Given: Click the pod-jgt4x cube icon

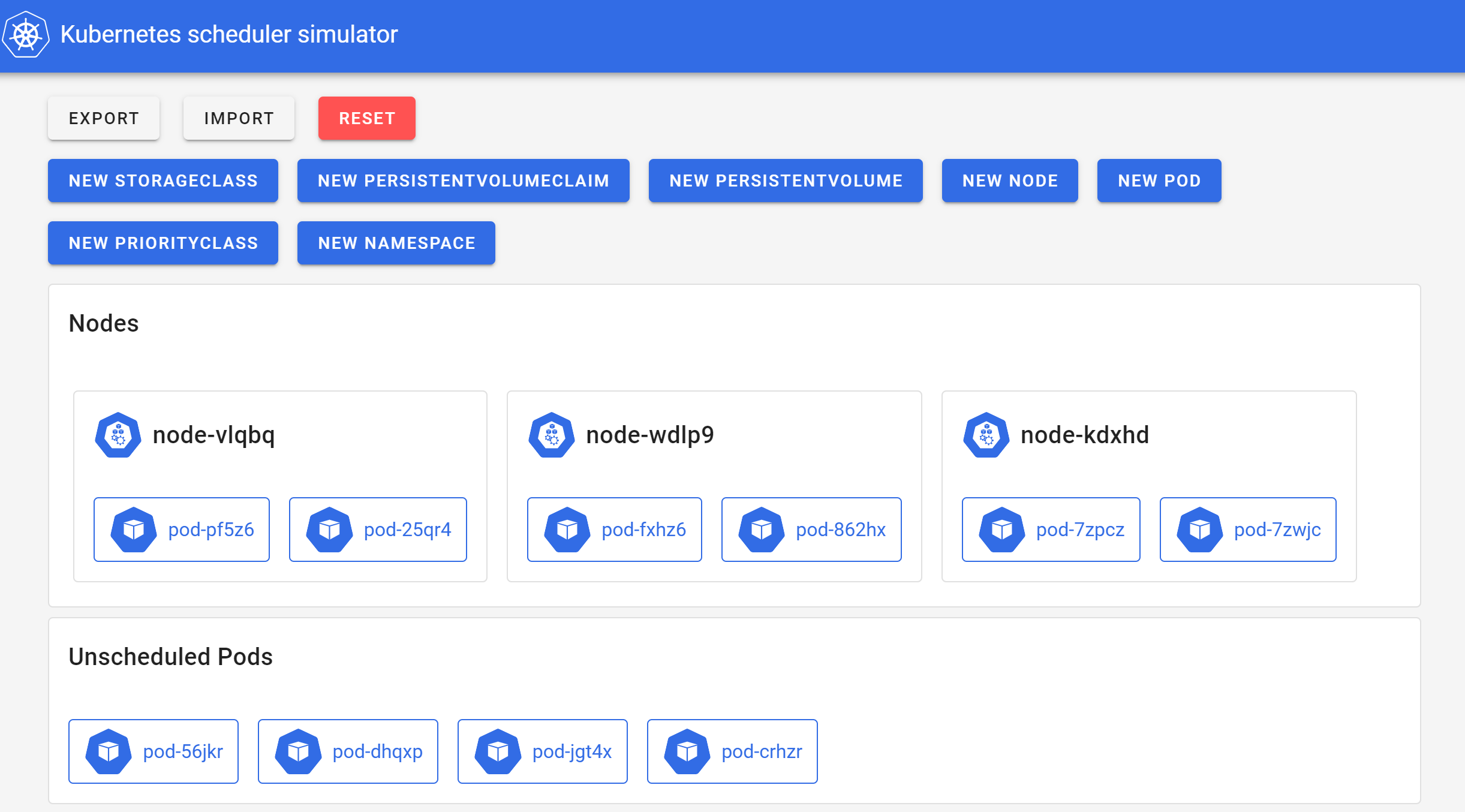Looking at the screenshot, I should pos(498,751).
